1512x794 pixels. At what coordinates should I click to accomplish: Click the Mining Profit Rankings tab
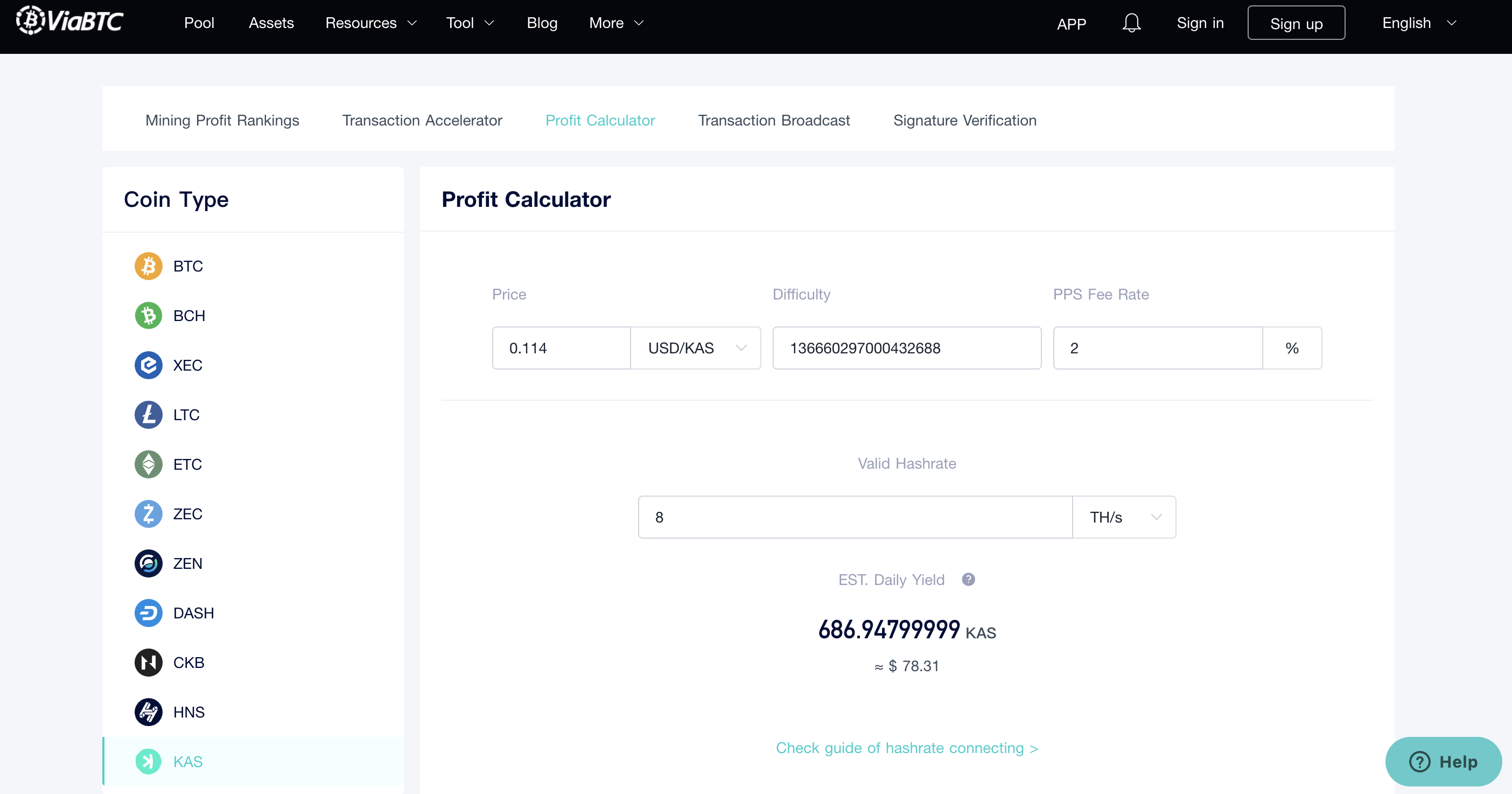tap(222, 119)
